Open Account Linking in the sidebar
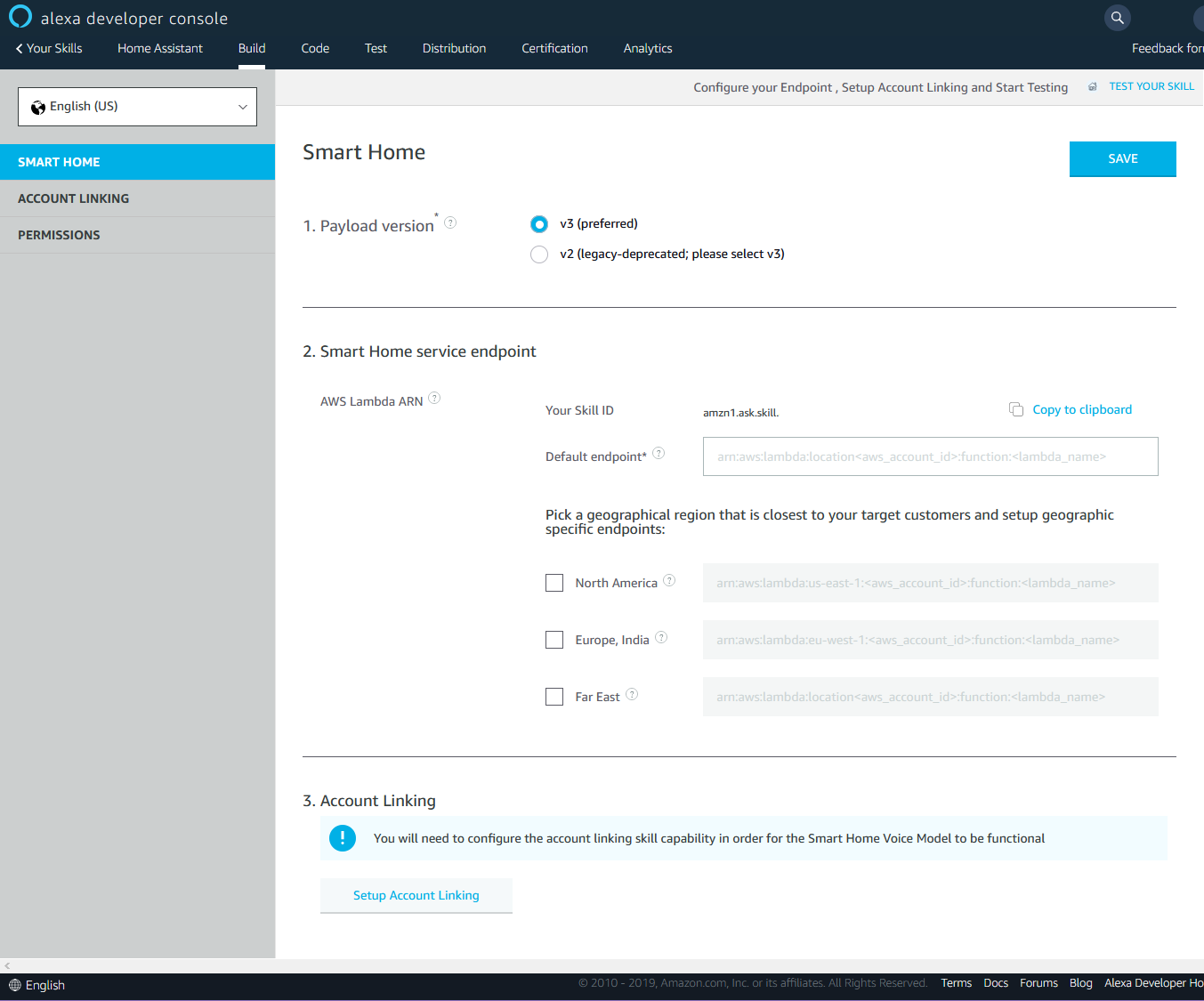 coord(137,198)
